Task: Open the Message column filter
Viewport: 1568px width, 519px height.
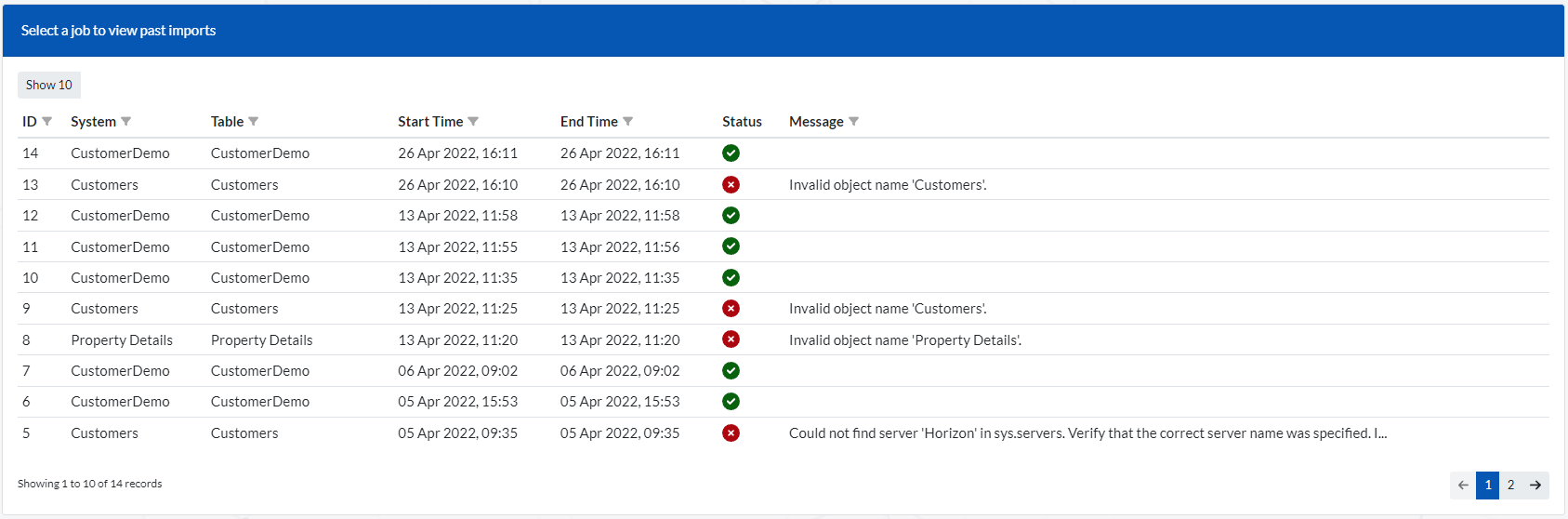Action: (x=854, y=122)
